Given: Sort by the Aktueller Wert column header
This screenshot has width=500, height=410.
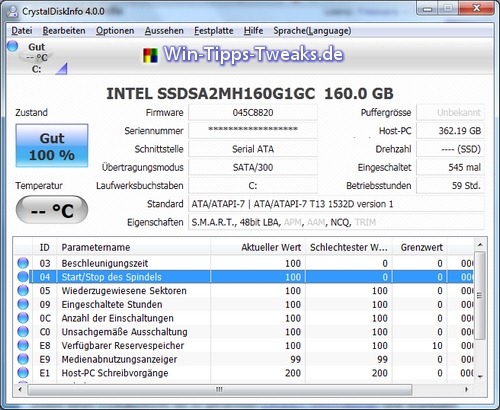Looking at the screenshot, I should [x=258, y=247].
